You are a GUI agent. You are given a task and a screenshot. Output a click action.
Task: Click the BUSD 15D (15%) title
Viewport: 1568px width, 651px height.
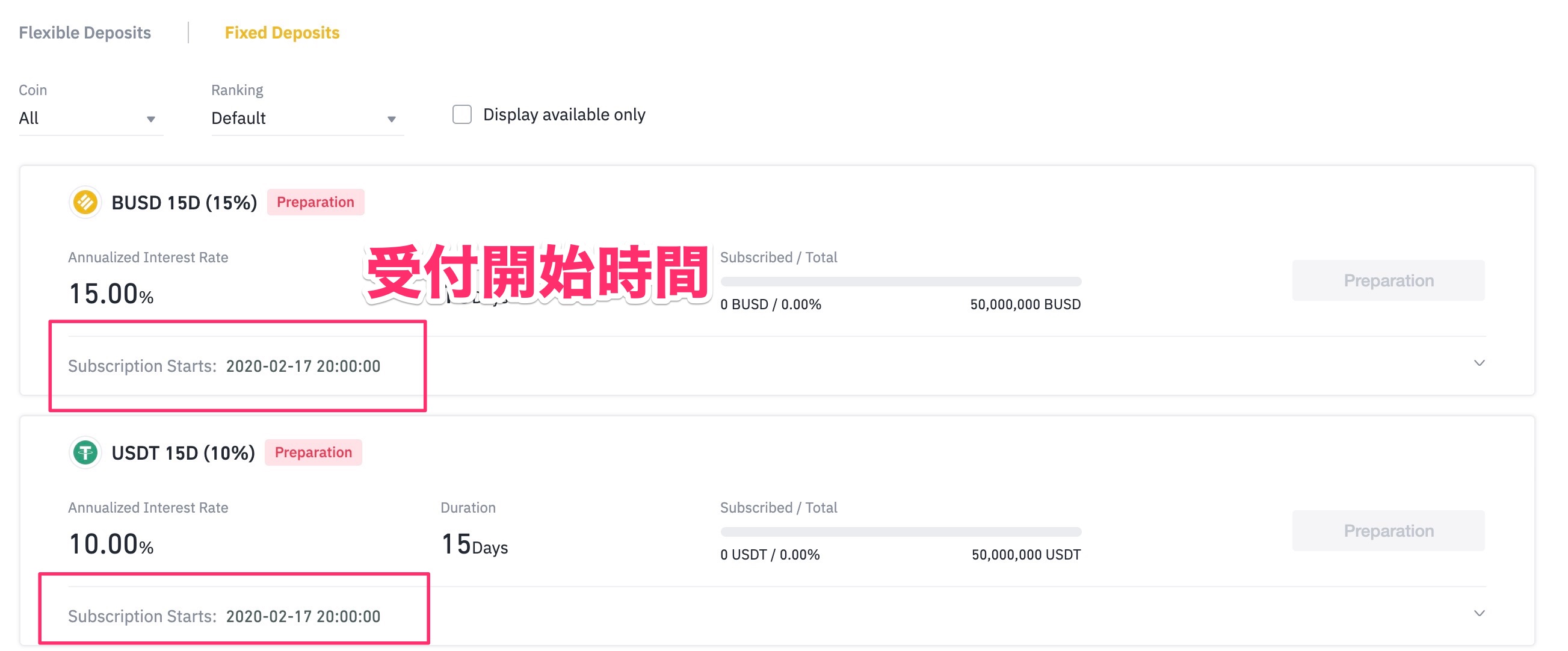184,203
